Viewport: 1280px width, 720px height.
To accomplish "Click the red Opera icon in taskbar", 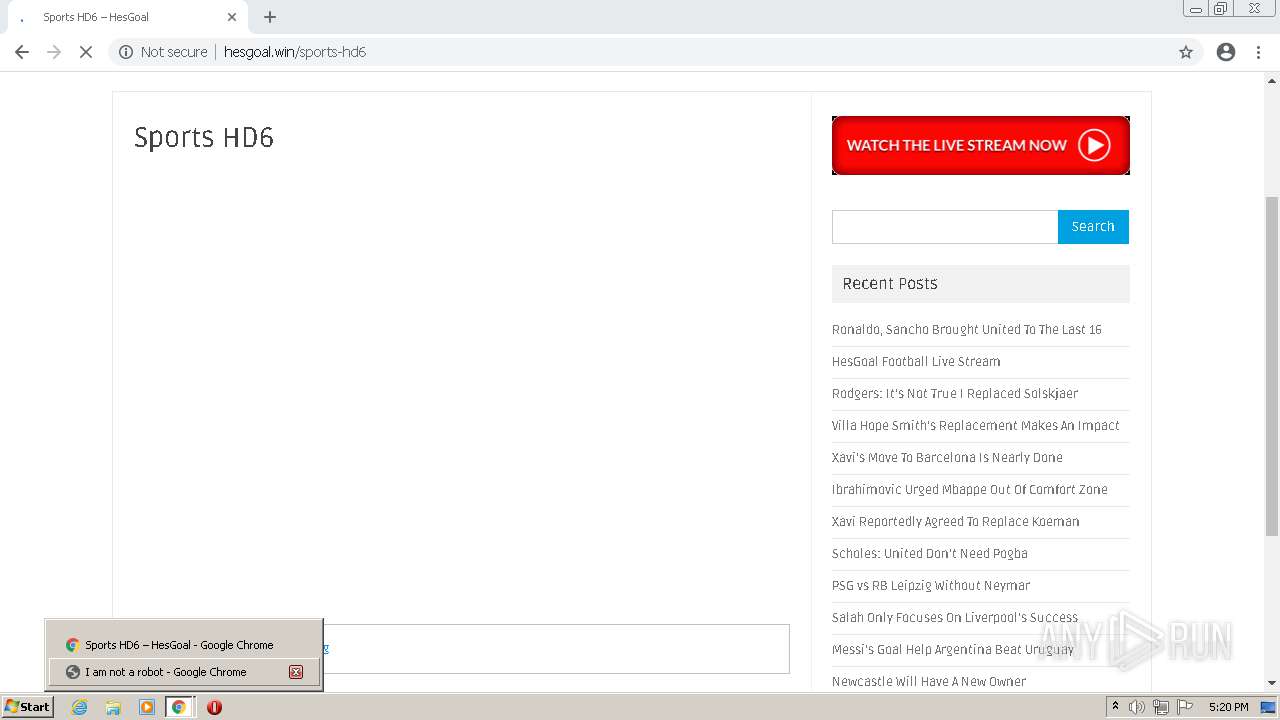I will (x=214, y=707).
